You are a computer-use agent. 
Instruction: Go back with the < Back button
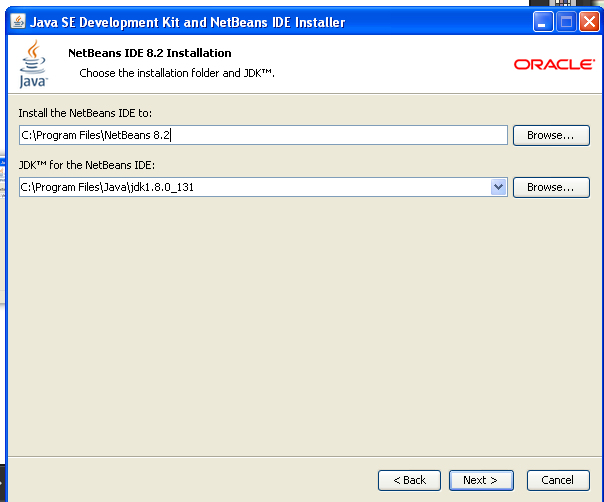[409, 480]
